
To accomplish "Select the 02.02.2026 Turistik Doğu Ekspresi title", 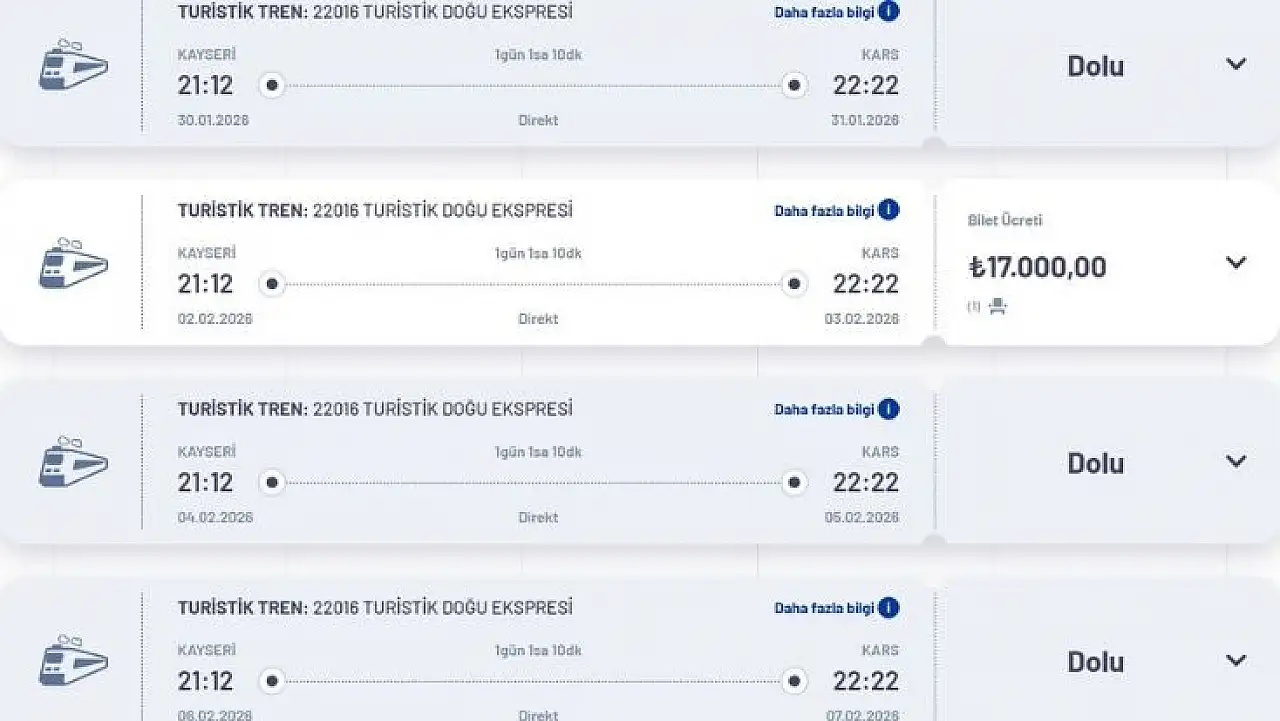I will [x=375, y=211].
